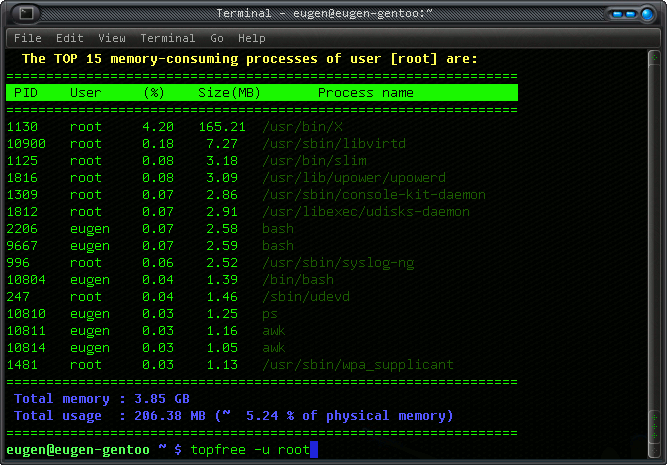The image size is (667, 465).
Task: Click the size value 1.05
Action: point(222,348)
